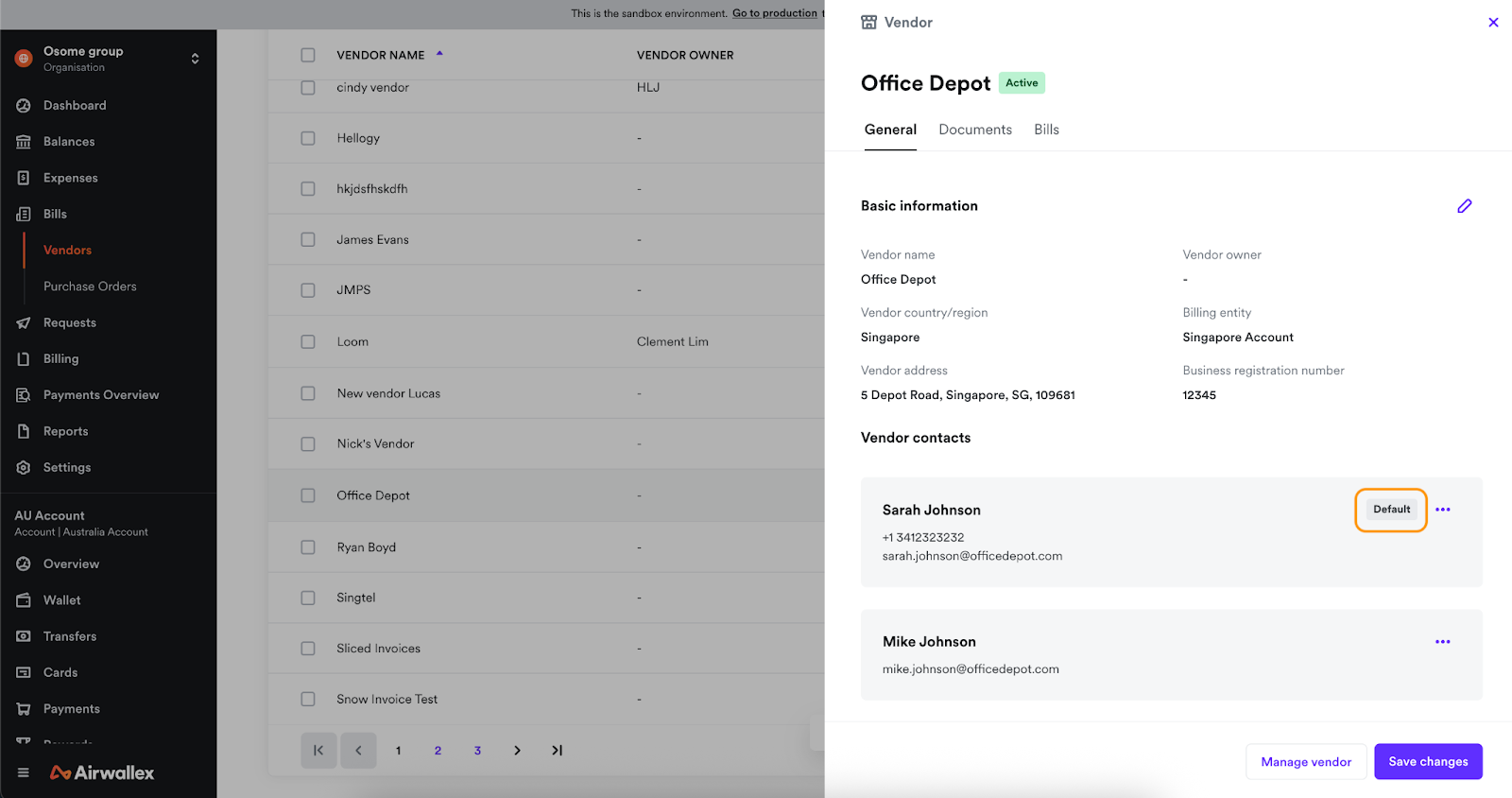This screenshot has width=1512, height=798.
Task: Select page 1 of vendors
Action: (398, 751)
